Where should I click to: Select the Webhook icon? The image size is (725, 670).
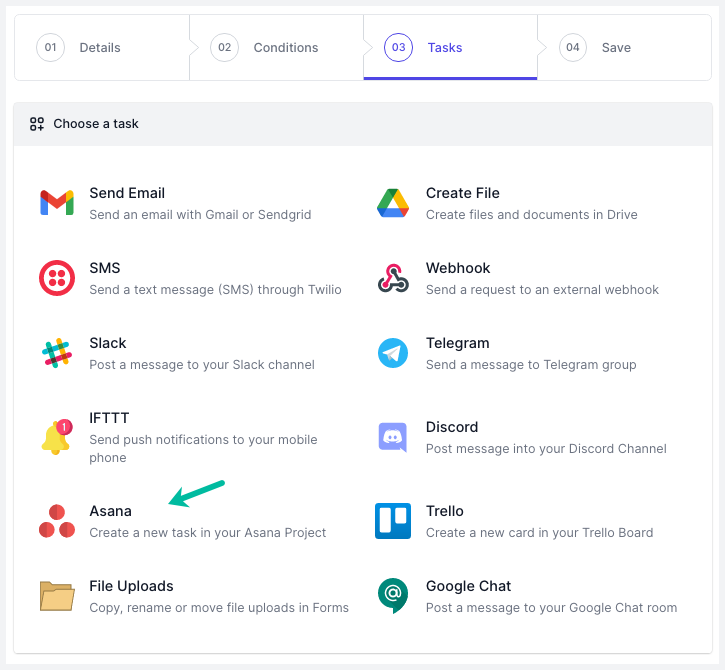pos(393,278)
